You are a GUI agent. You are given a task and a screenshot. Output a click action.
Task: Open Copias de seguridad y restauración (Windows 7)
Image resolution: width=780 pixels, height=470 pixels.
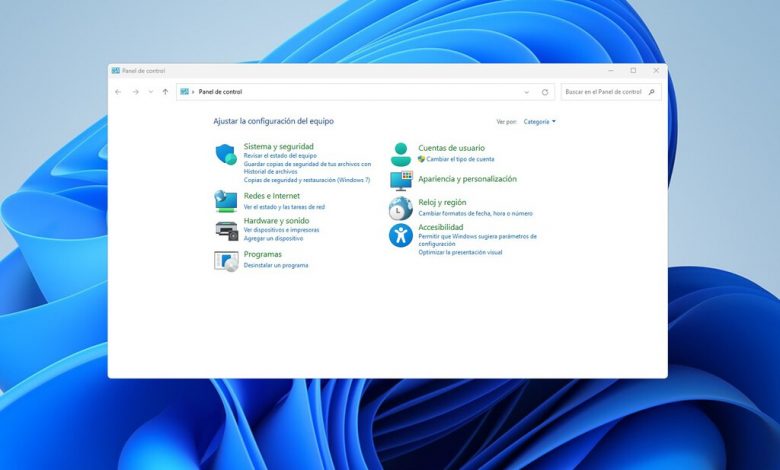[x=307, y=180]
